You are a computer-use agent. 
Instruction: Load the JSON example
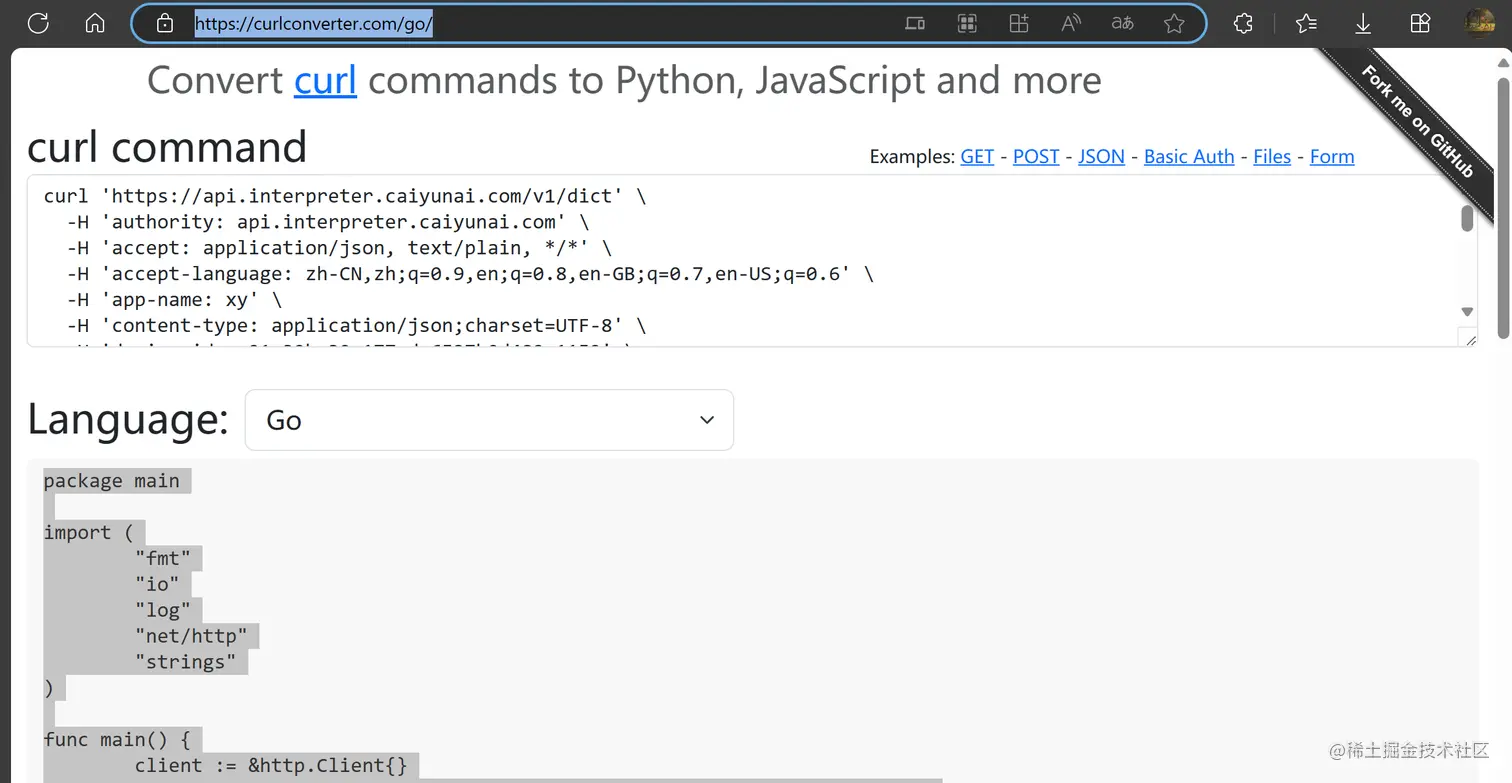pyautogui.click(x=1101, y=157)
